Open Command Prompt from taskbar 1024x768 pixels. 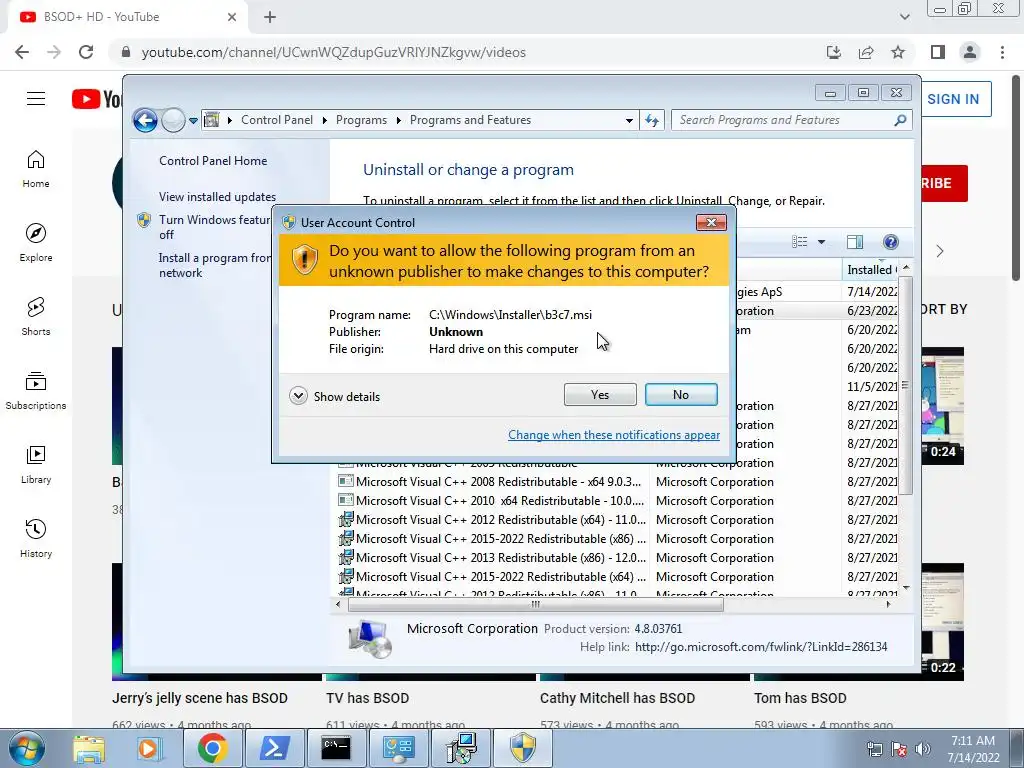click(336, 748)
